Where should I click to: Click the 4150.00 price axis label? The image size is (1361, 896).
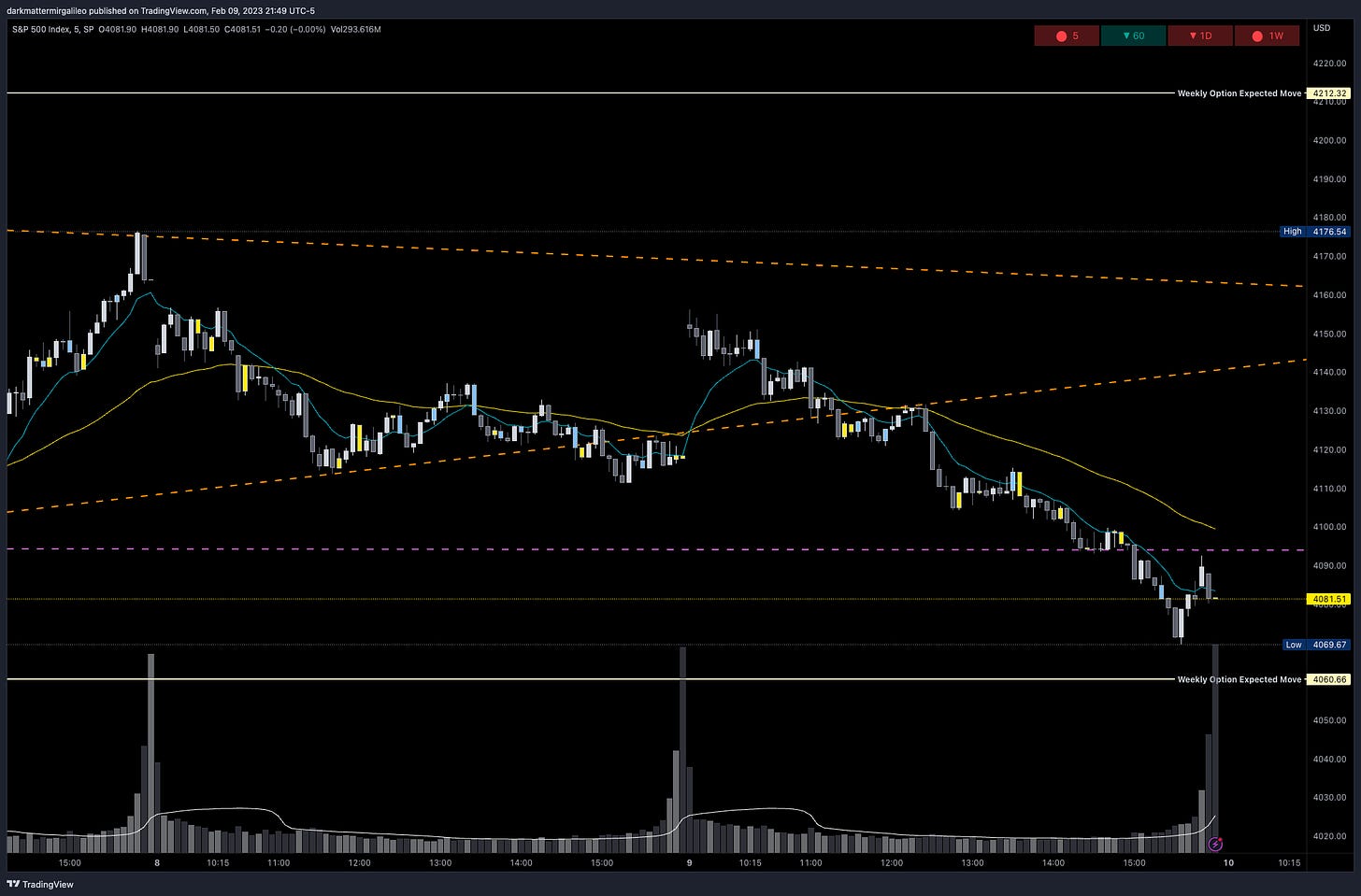1329,334
